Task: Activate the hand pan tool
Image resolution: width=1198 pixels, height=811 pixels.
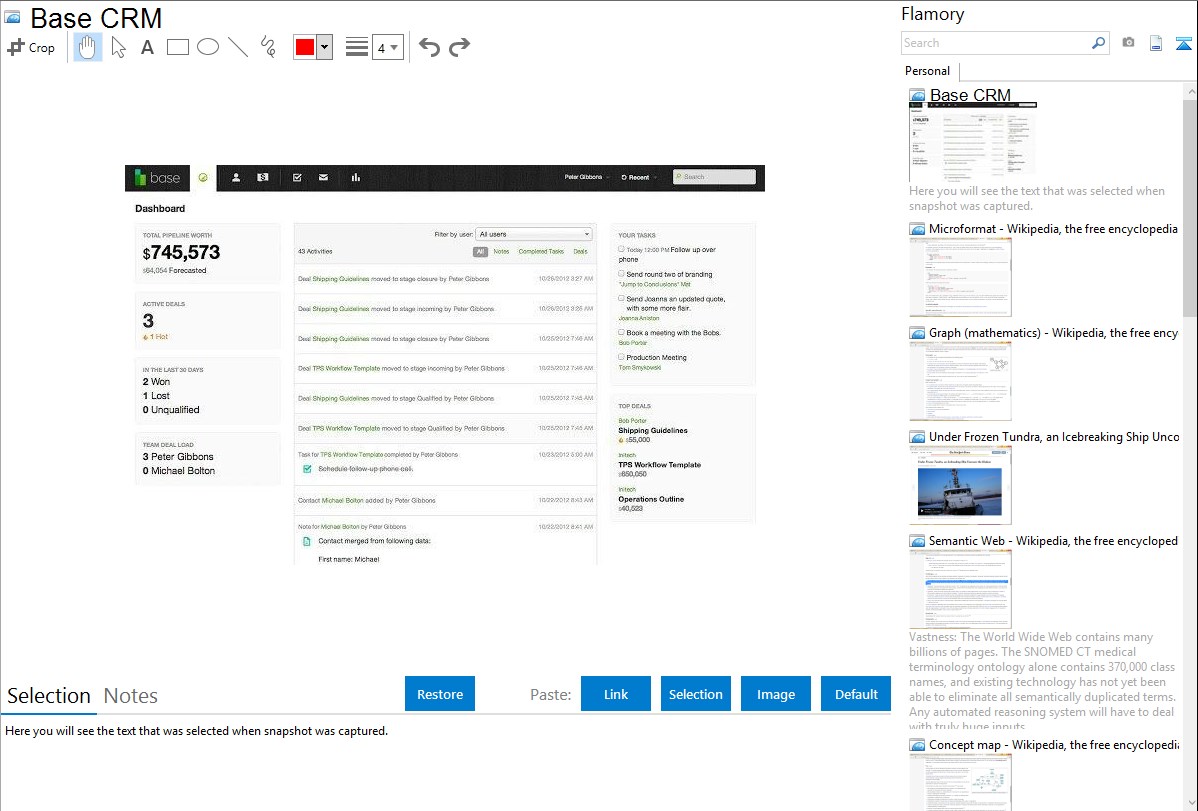Action: click(x=88, y=47)
